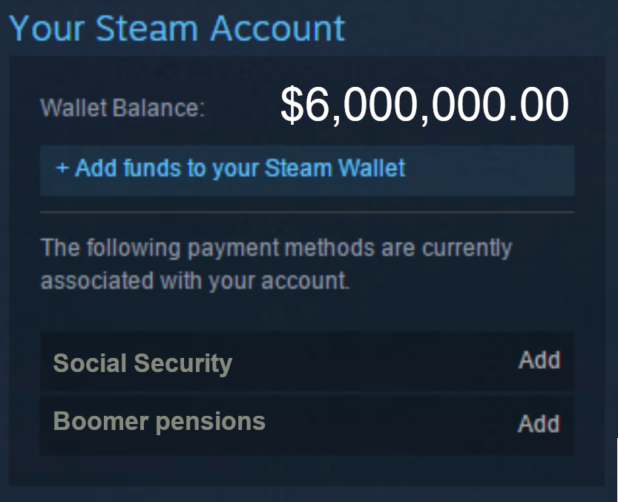Click the blank middle of the Boomer pensions row
The height and width of the screenshot is (502, 618).
pos(390,422)
